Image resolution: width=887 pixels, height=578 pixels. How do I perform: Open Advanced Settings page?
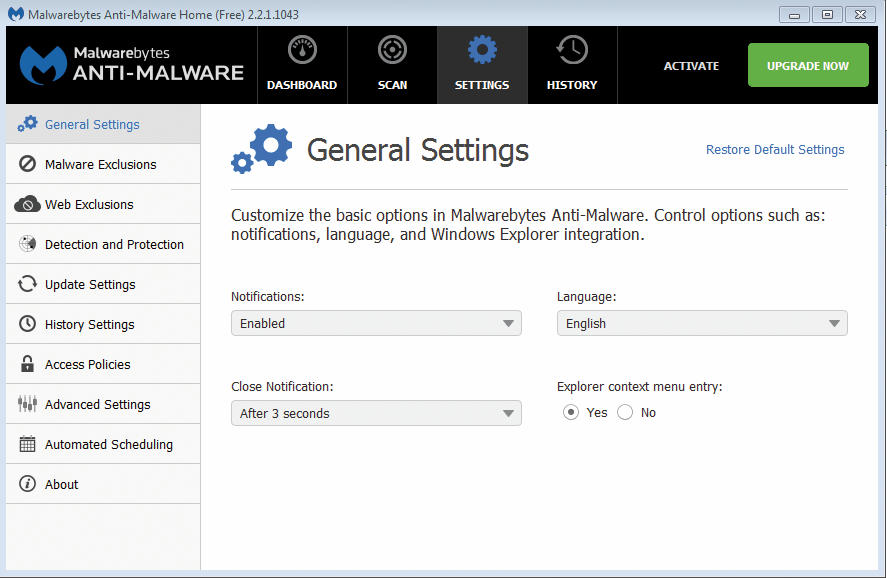click(103, 404)
